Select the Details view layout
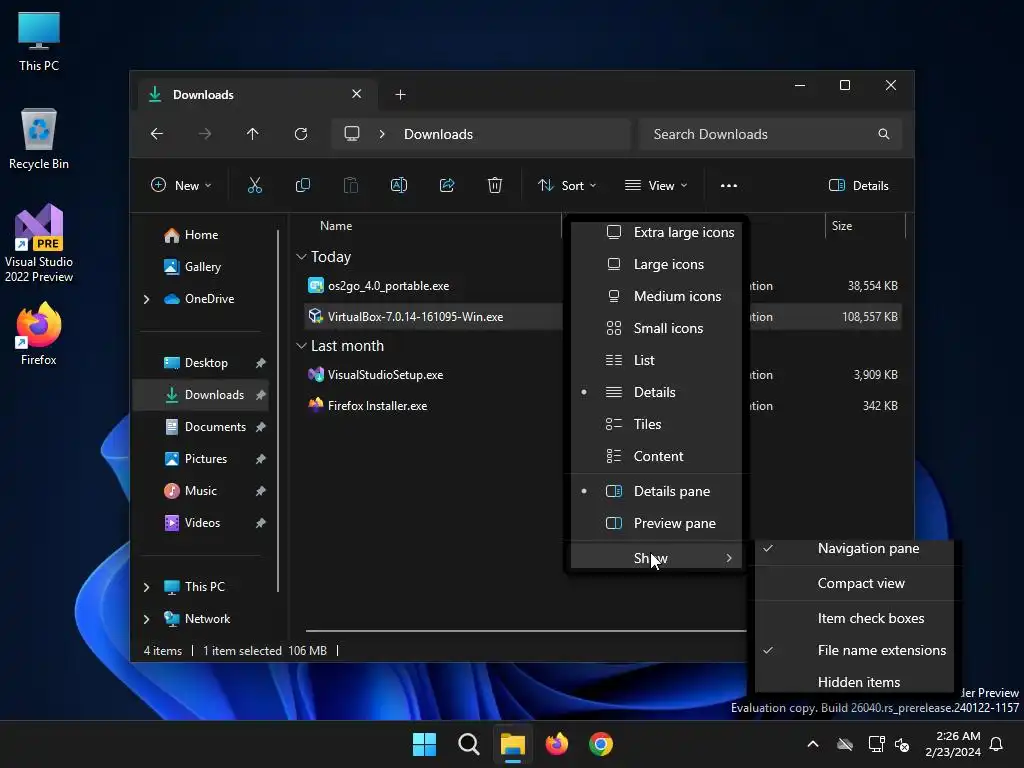The height and width of the screenshot is (768, 1024). (x=656, y=392)
